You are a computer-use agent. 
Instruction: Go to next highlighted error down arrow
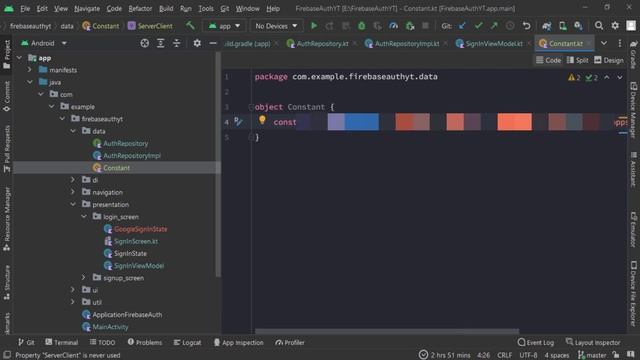620,78
